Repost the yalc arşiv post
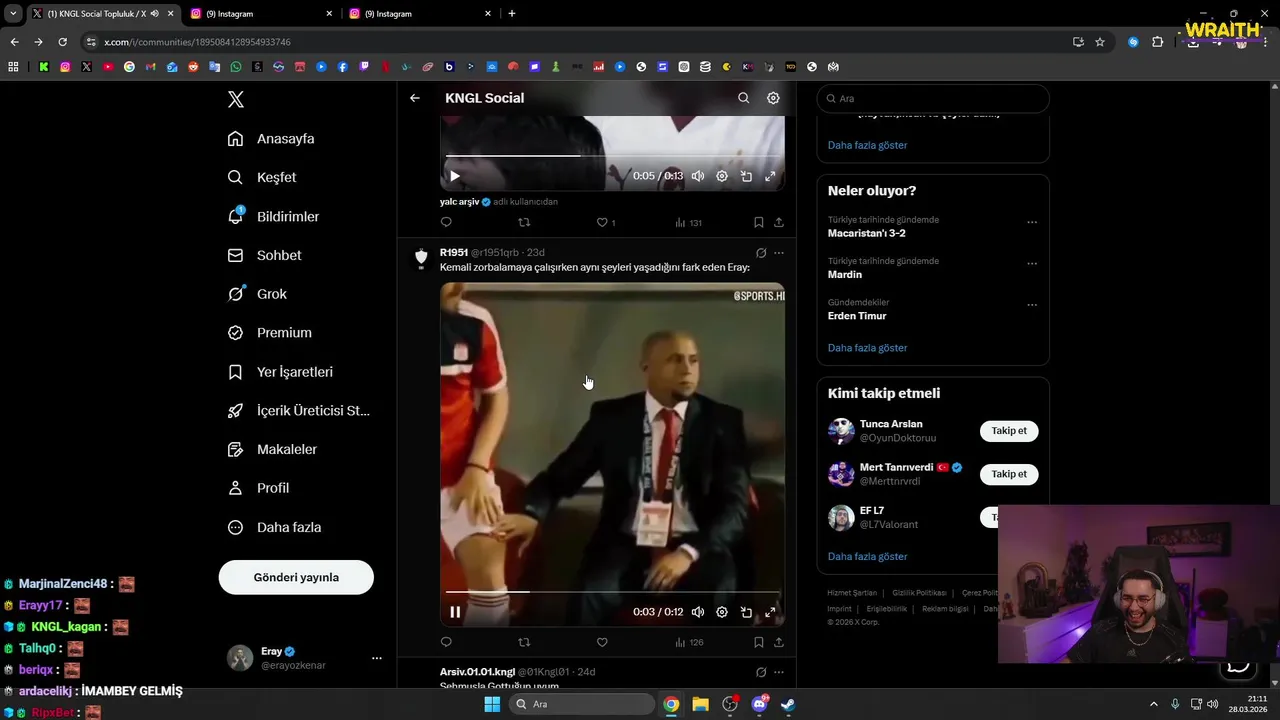Viewport: 1280px width, 720px height. [x=524, y=222]
